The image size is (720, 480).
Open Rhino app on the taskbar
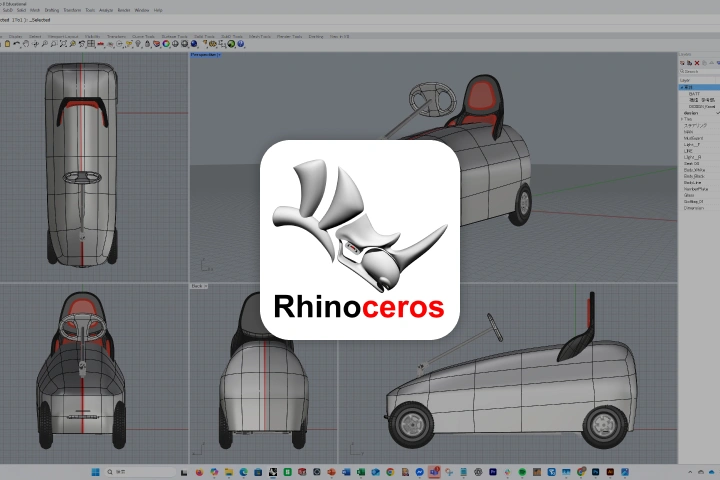tap(273, 472)
